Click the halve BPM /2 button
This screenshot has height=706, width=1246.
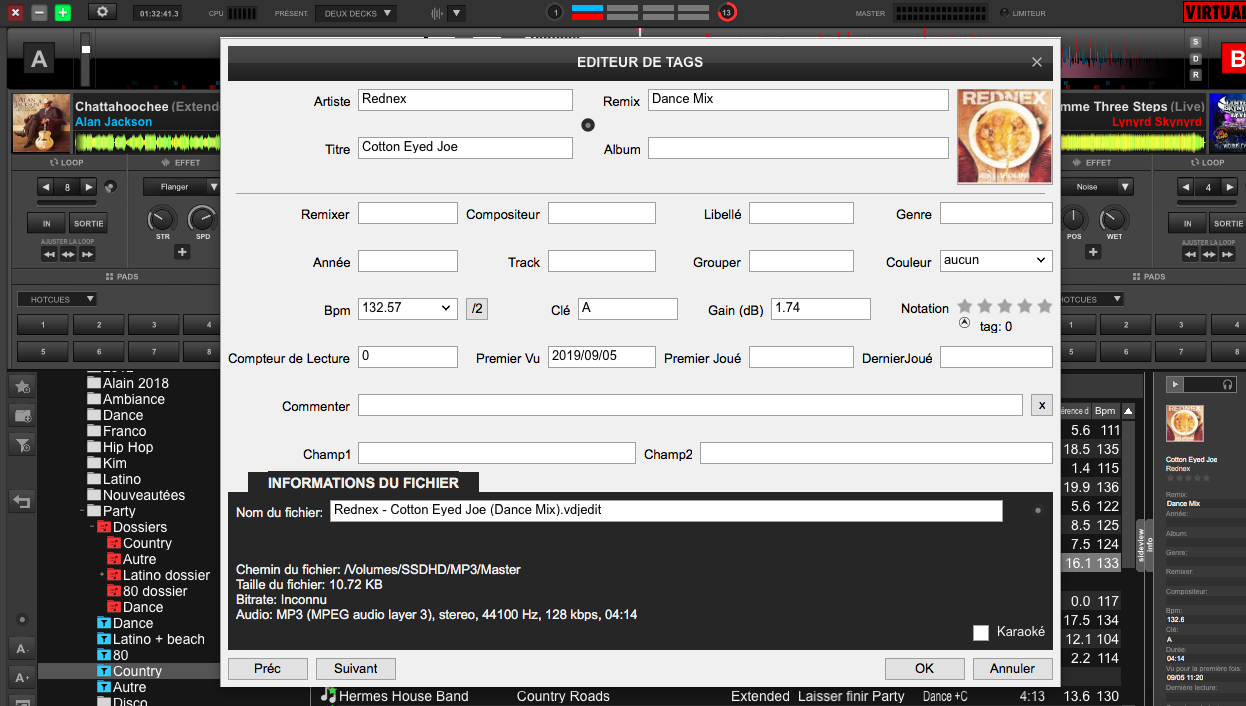point(477,309)
